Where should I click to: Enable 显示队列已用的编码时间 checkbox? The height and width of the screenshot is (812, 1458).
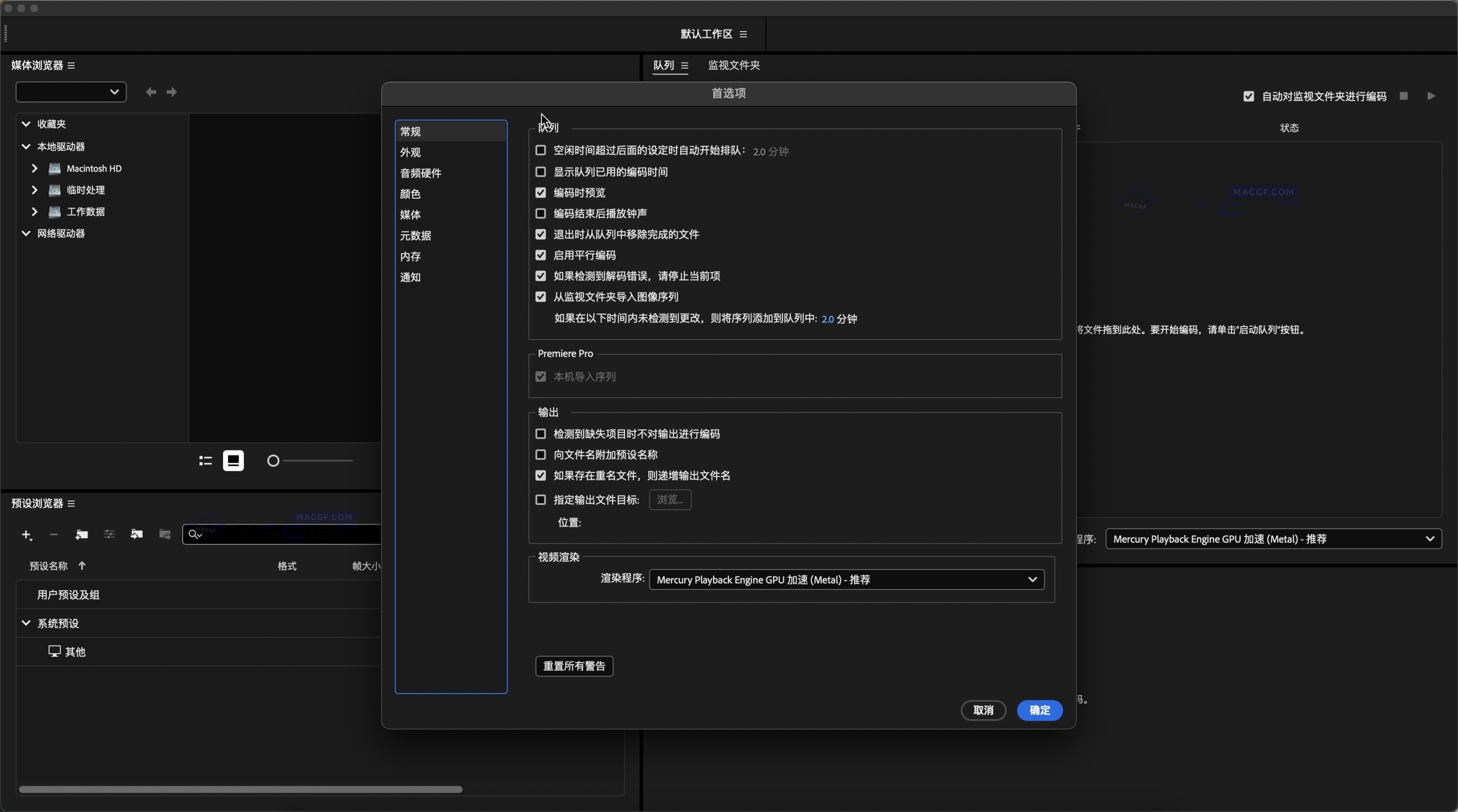(x=540, y=172)
